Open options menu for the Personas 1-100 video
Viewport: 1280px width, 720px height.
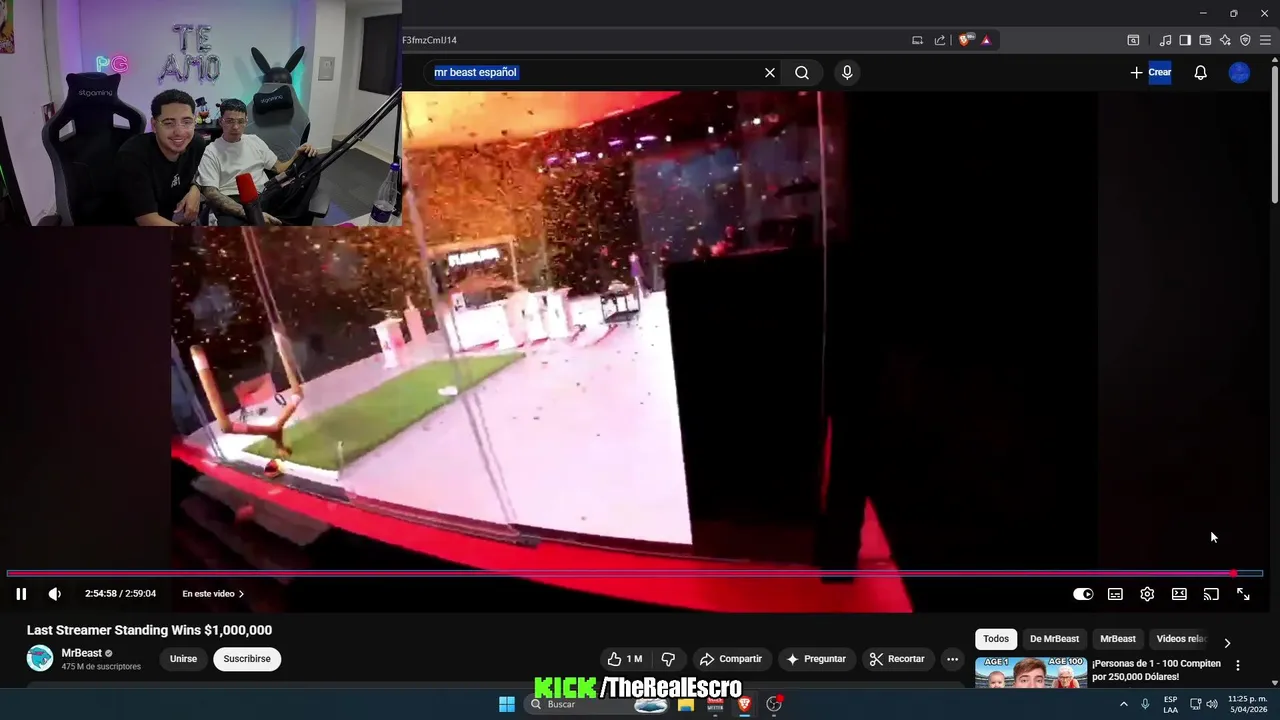pos(1237,665)
